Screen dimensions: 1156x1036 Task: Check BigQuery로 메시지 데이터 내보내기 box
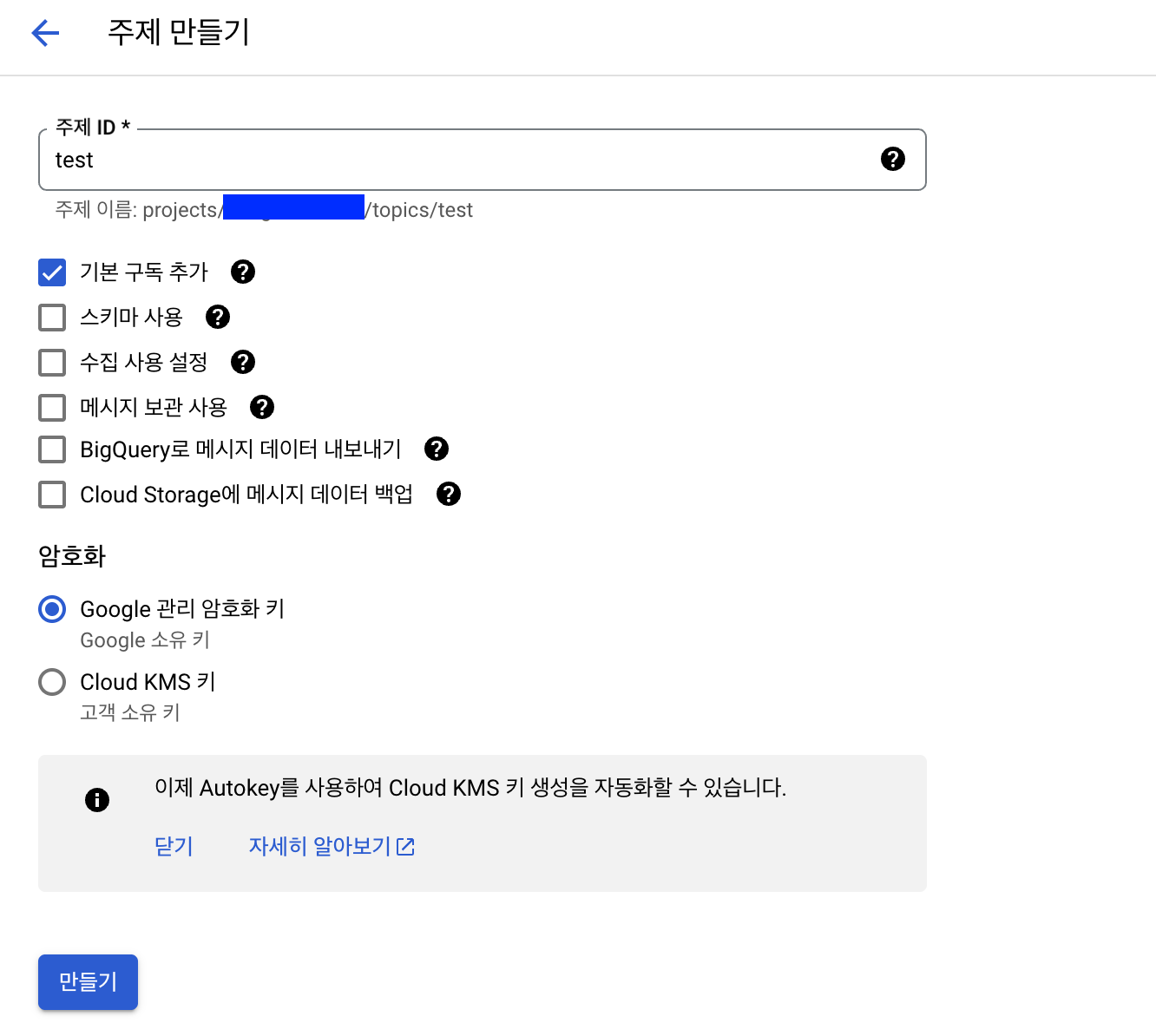(x=52, y=449)
